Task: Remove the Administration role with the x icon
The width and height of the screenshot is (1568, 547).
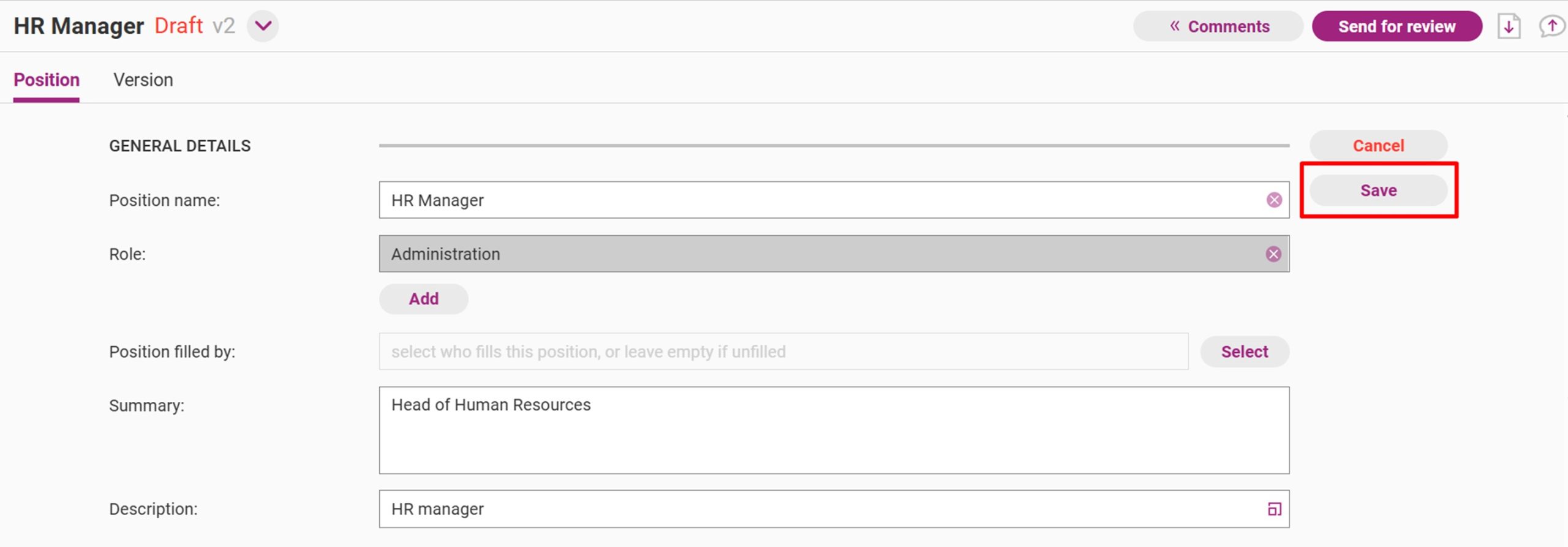Action: coord(1273,254)
